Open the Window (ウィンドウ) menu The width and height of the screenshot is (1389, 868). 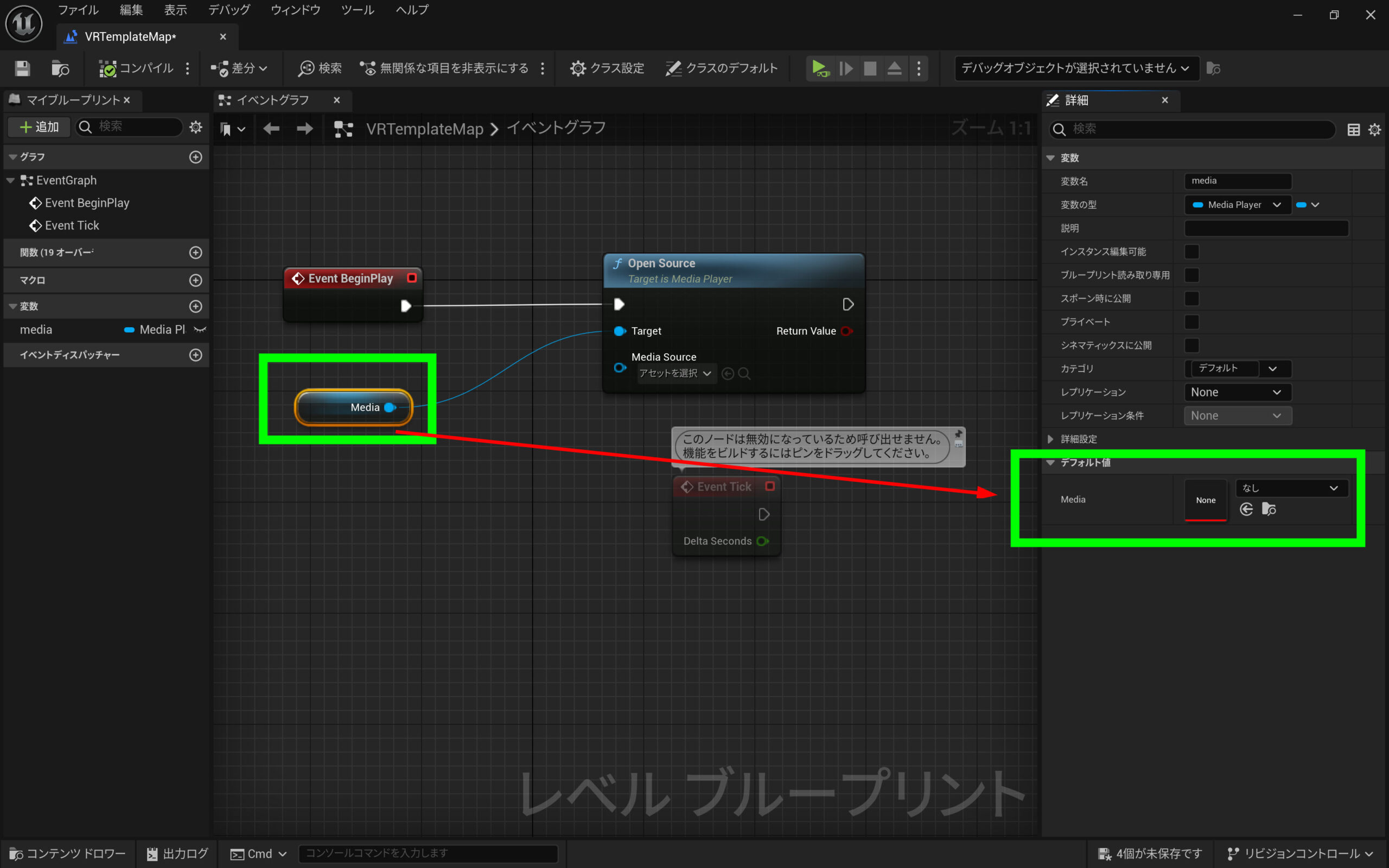(x=295, y=10)
